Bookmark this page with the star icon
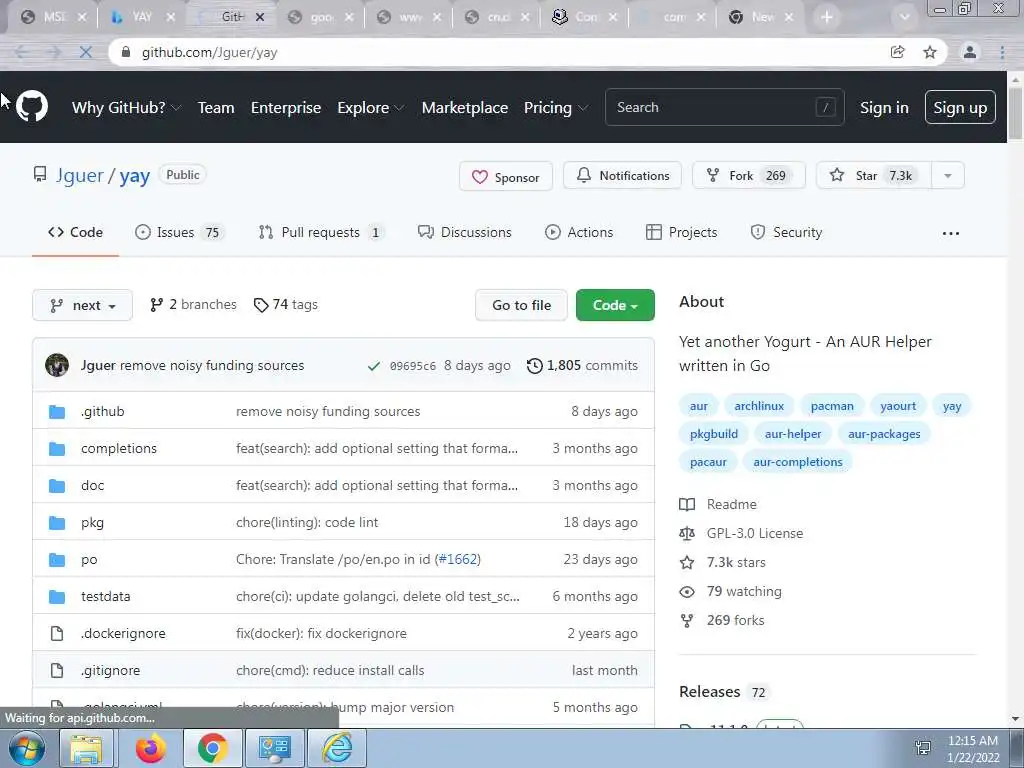The image size is (1024, 768). pyautogui.click(x=930, y=52)
